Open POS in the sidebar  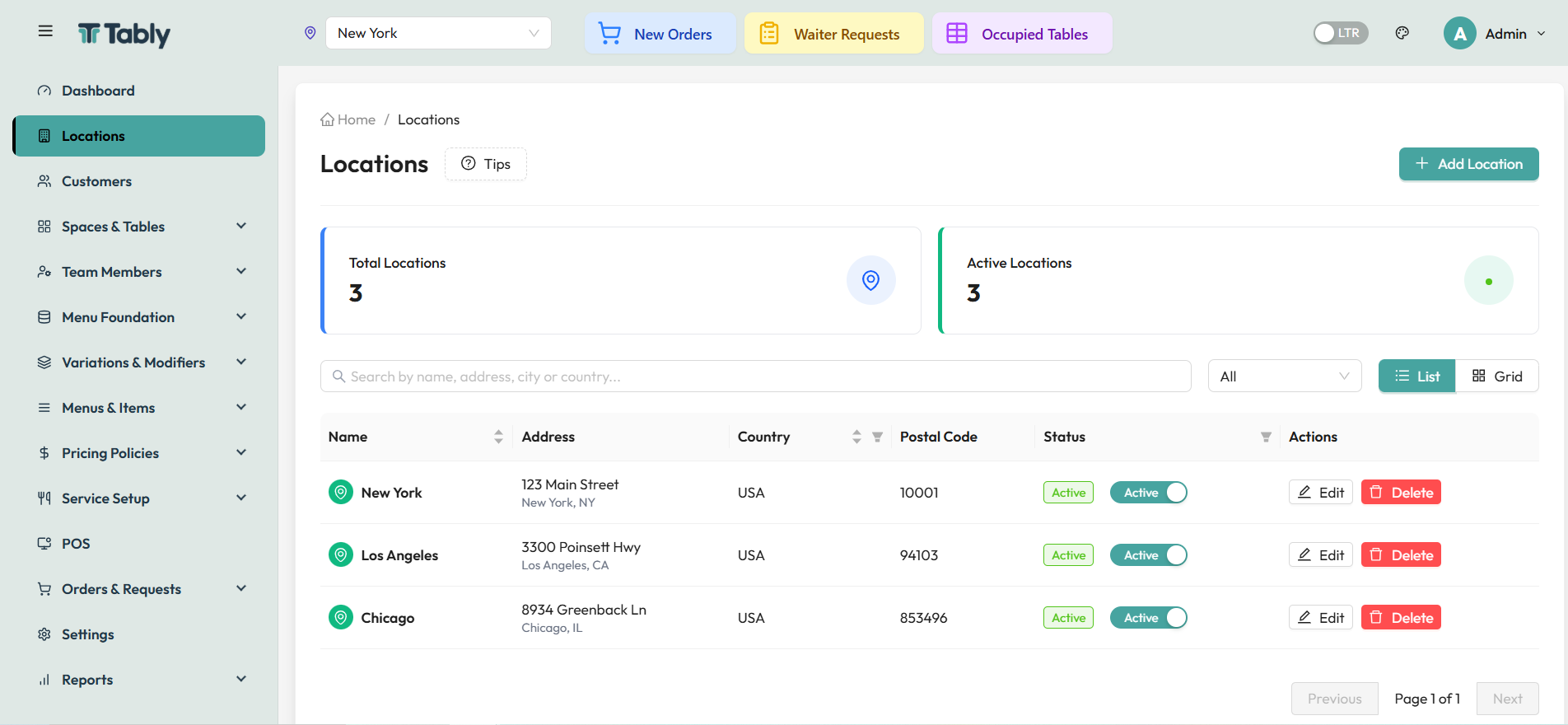click(138, 544)
